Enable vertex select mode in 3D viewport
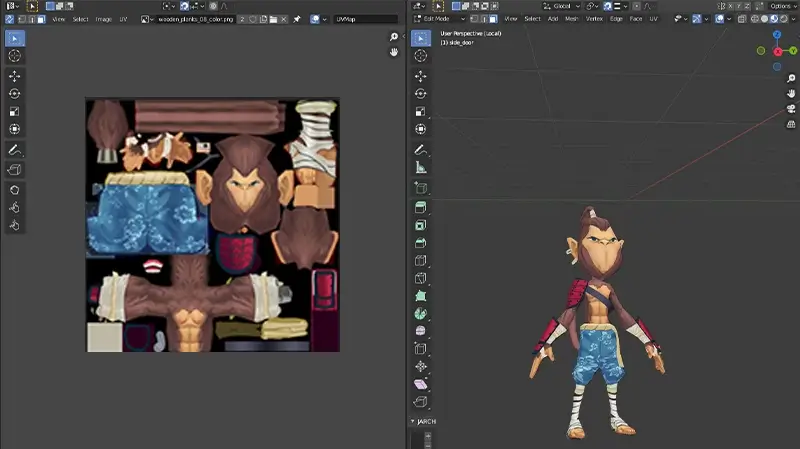 click(474, 19)
